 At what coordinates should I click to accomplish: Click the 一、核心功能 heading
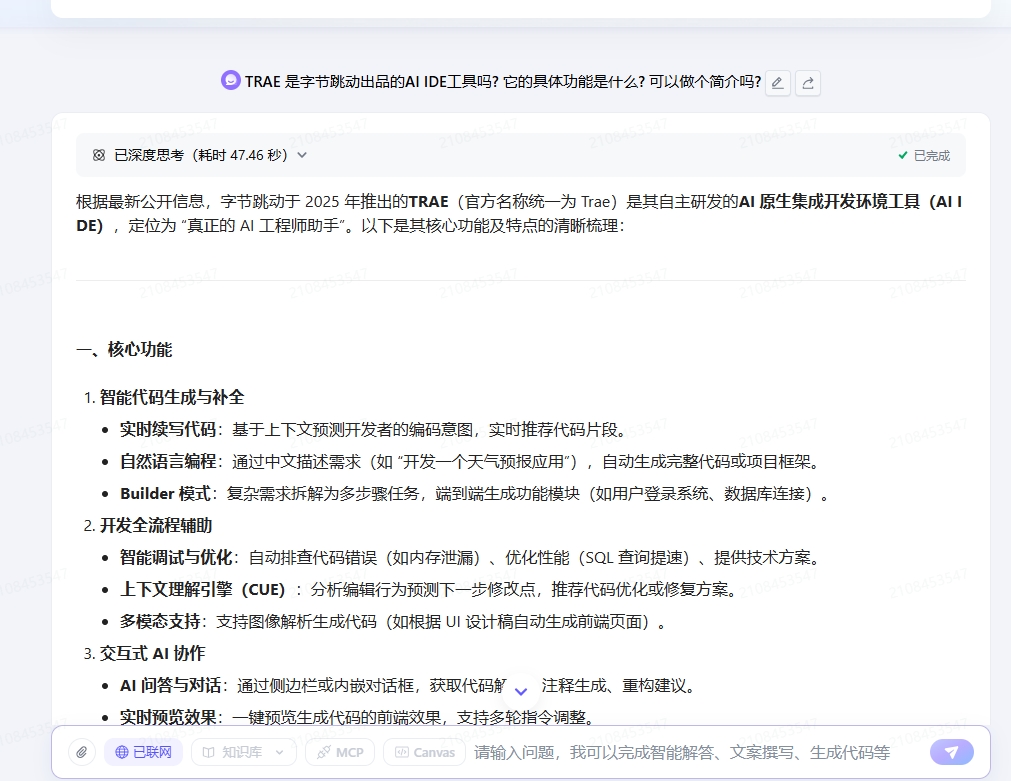click(124, 350)
